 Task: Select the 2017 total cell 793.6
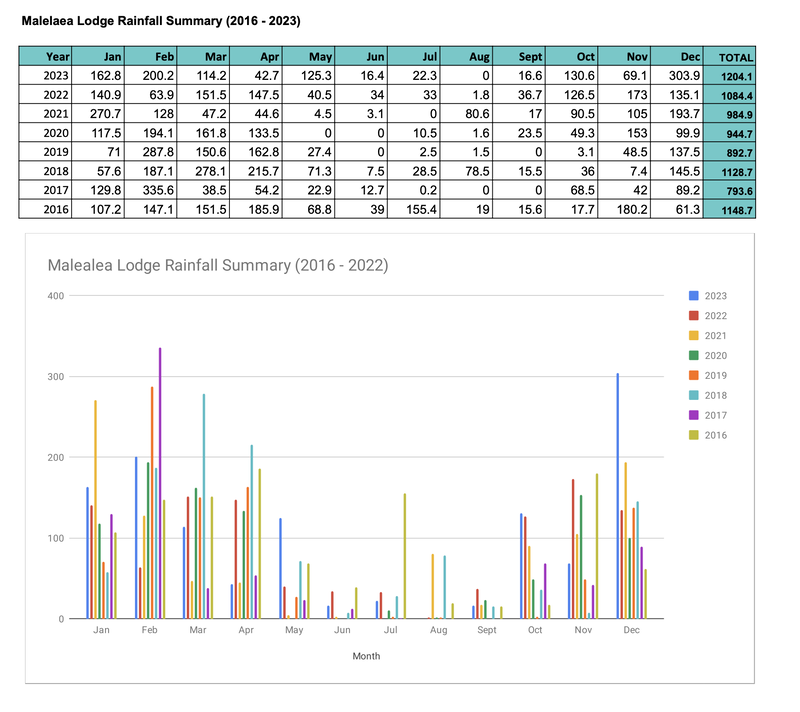click(x=729, y=190)
